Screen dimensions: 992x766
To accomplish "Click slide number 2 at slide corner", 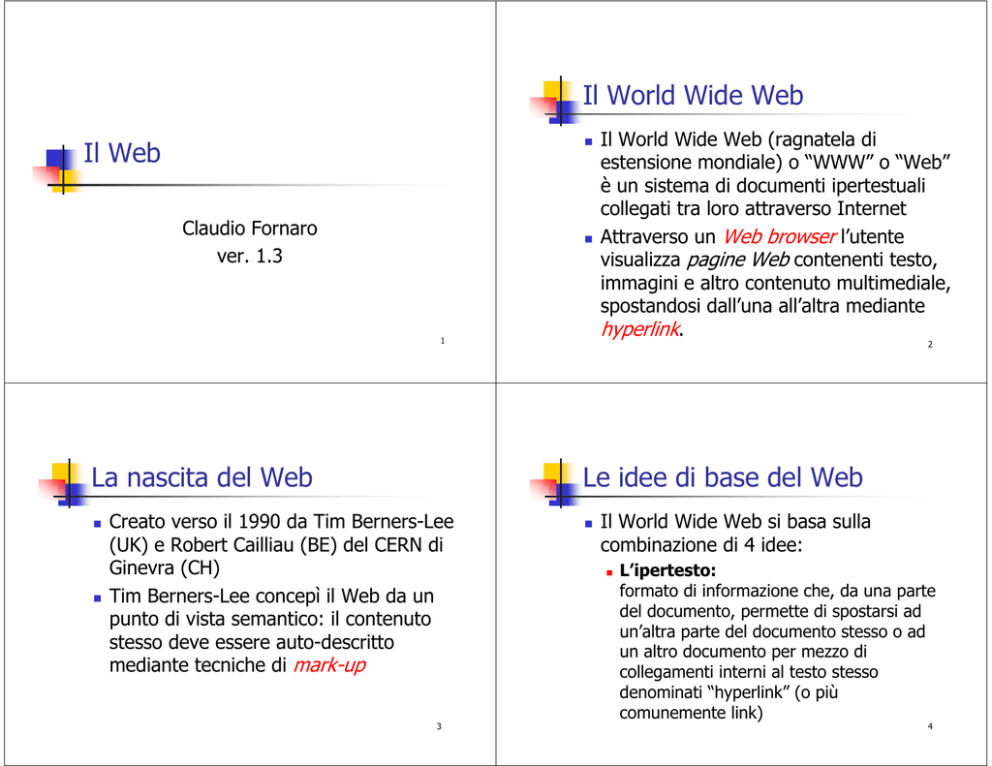I will click(930, 344).
